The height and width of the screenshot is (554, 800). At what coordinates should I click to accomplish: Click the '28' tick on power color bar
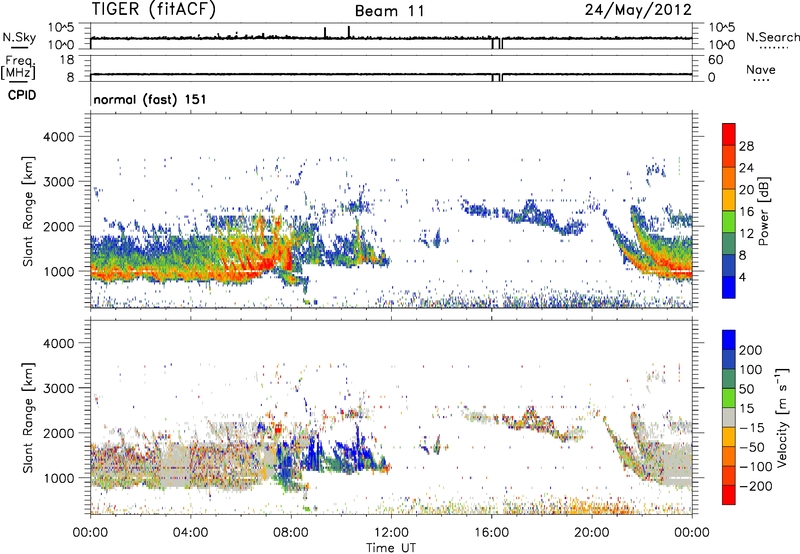(746, 146)
